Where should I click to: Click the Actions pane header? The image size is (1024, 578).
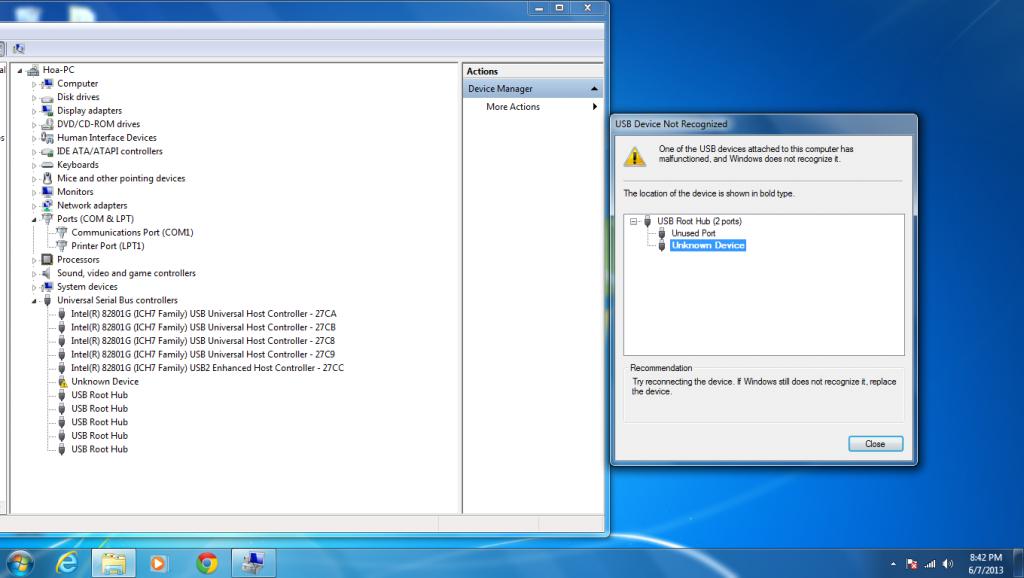[533, 71]
